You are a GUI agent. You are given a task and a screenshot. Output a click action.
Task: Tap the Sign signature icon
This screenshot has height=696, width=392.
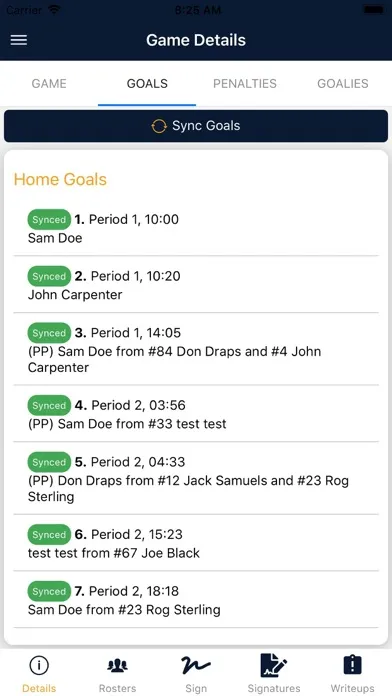point(196,665)
